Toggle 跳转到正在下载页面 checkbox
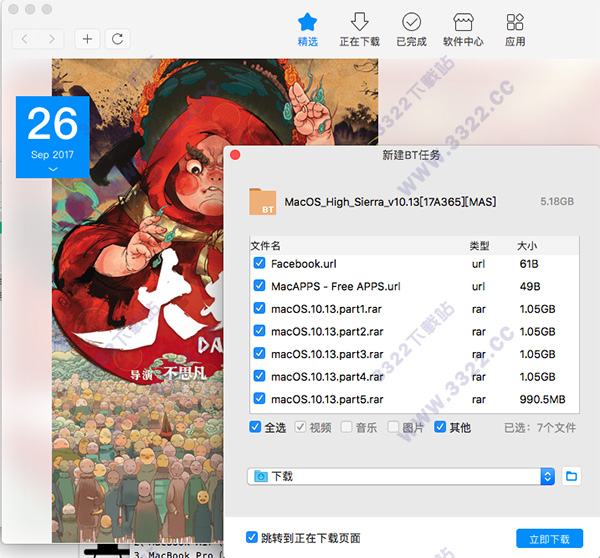Image resolution: width=600 pixels, height=558 pixels. pos(251,537)
